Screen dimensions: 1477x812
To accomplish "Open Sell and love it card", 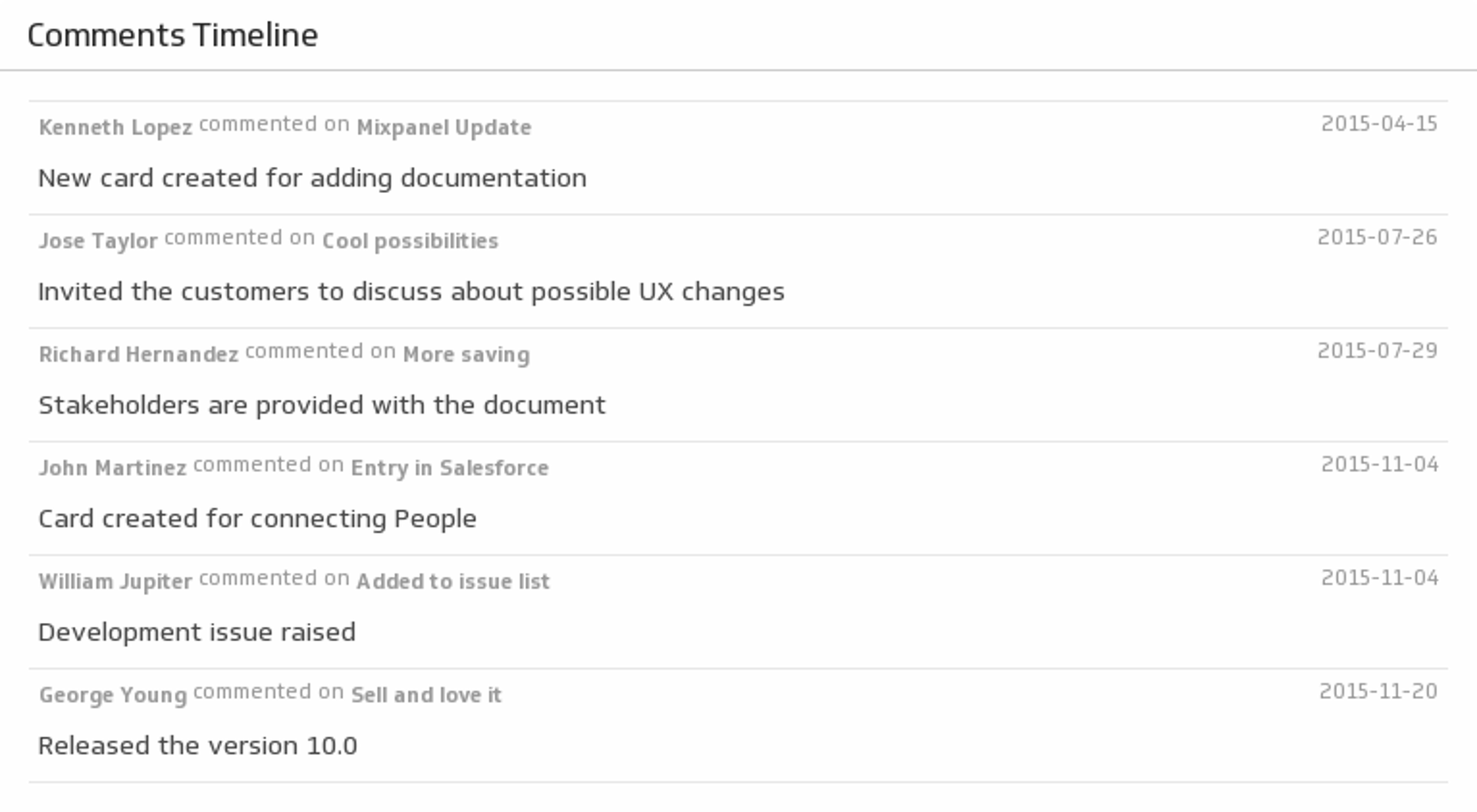I will tap(426, 695).
